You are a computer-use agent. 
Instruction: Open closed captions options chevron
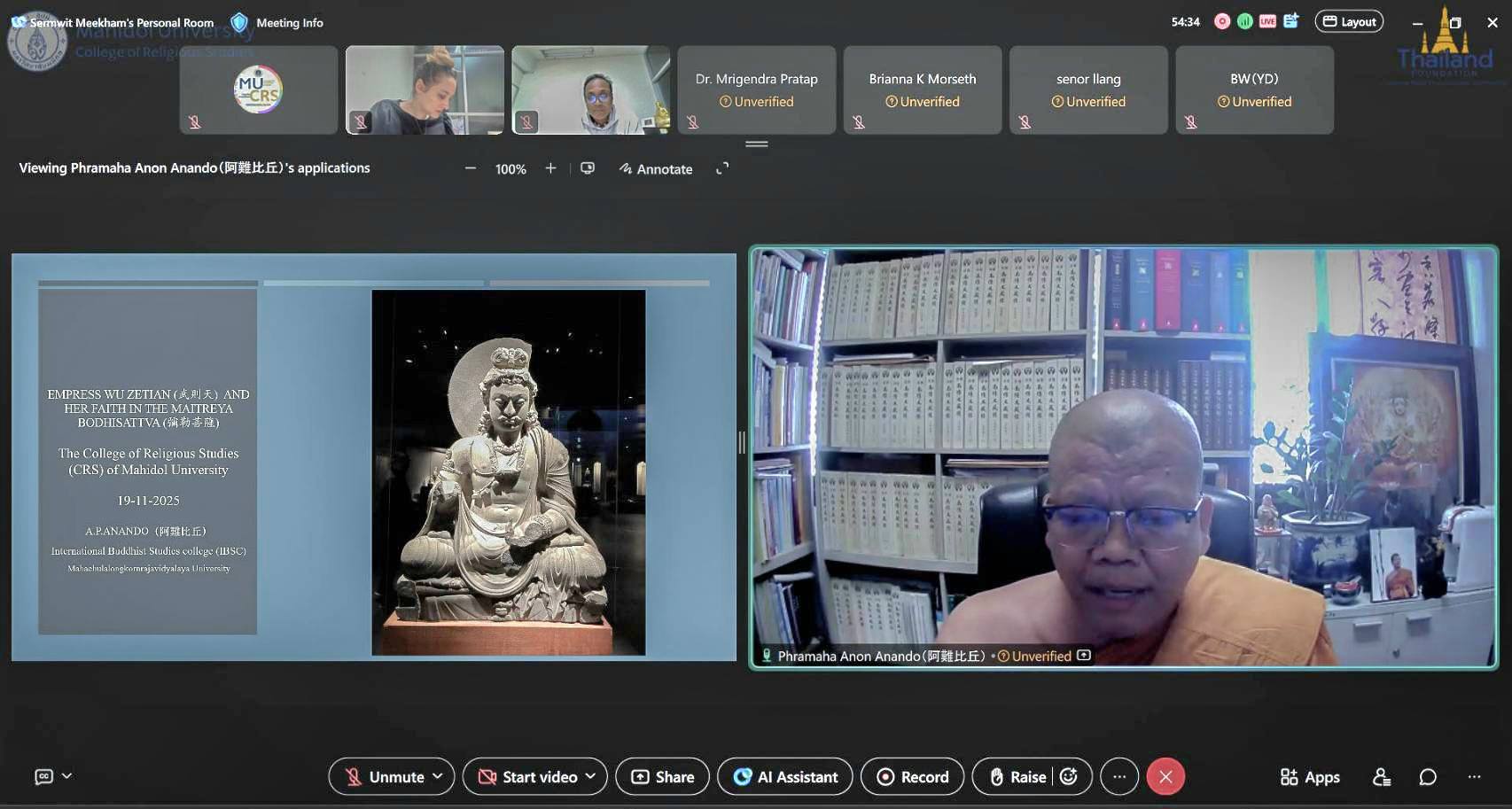66,776
